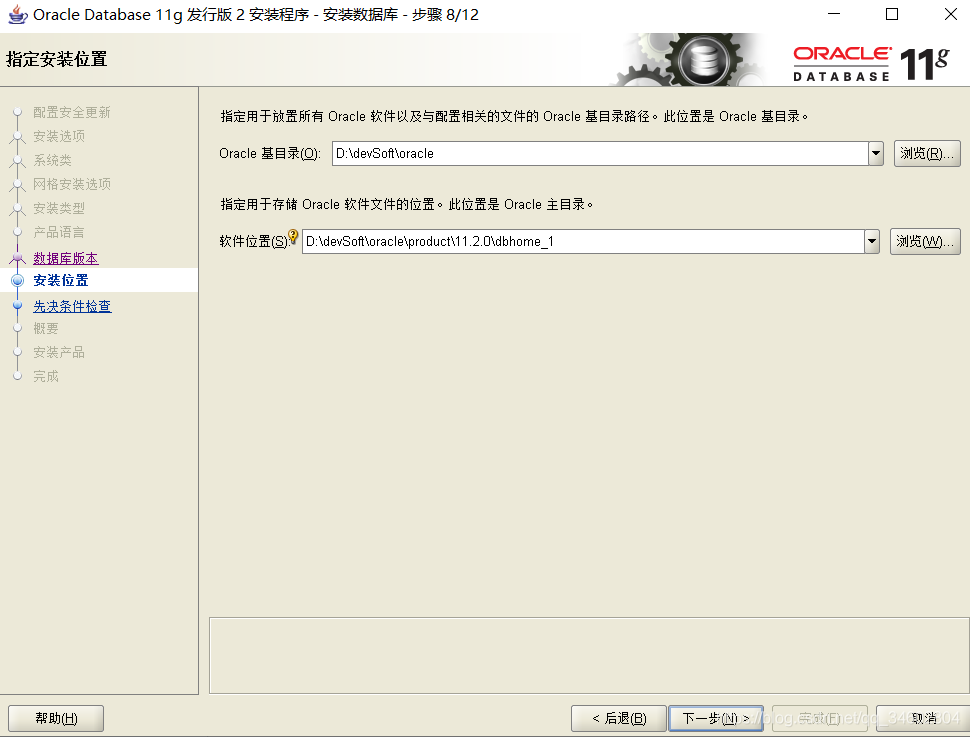Open the 软件位置 dropdown arrow
Image resolution: width=970 pixels, height=737 pixels.
pos(872,241)
